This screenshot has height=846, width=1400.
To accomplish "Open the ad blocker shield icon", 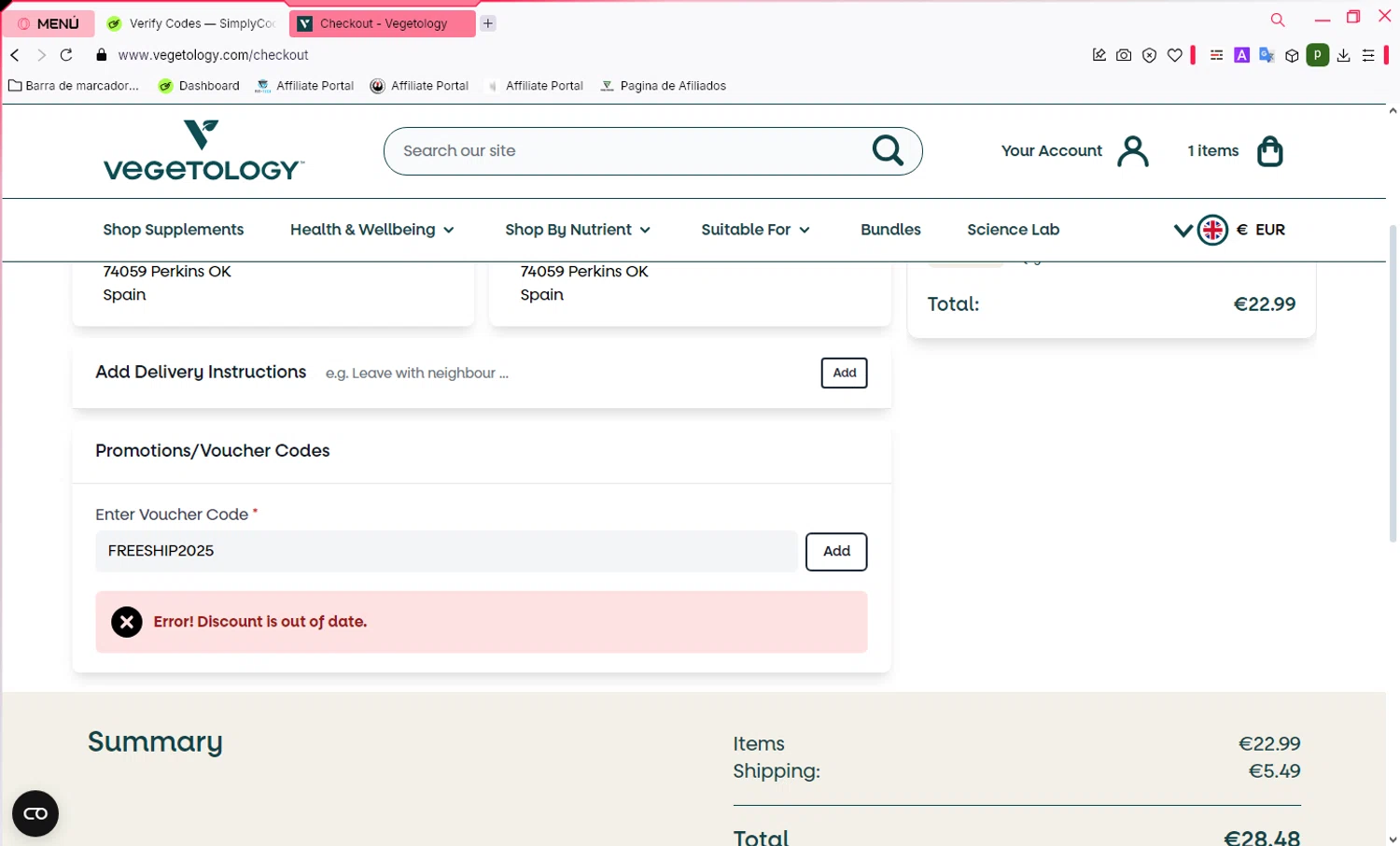I will (1150, 55).
